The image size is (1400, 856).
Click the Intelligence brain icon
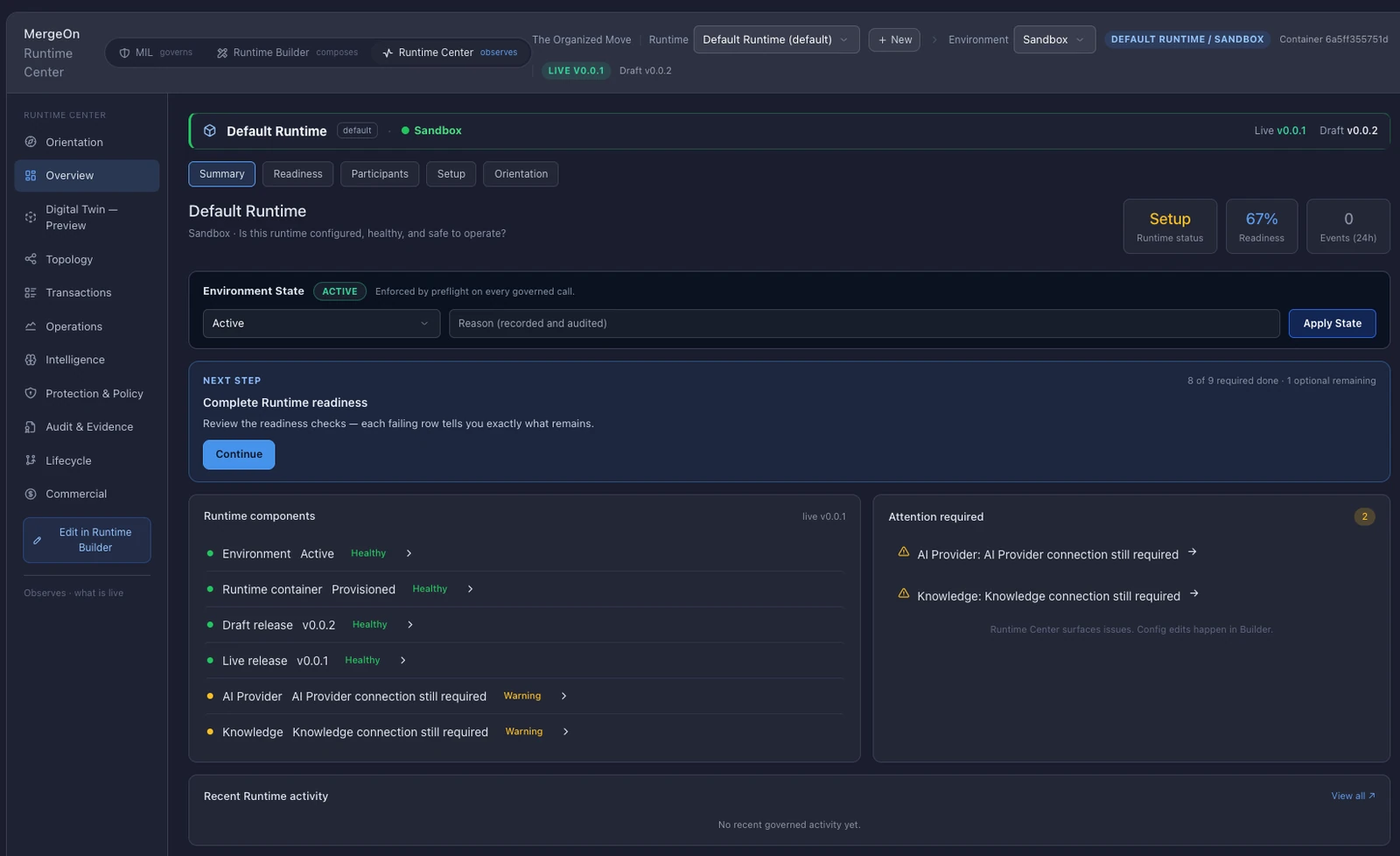(x=31, y=360)
